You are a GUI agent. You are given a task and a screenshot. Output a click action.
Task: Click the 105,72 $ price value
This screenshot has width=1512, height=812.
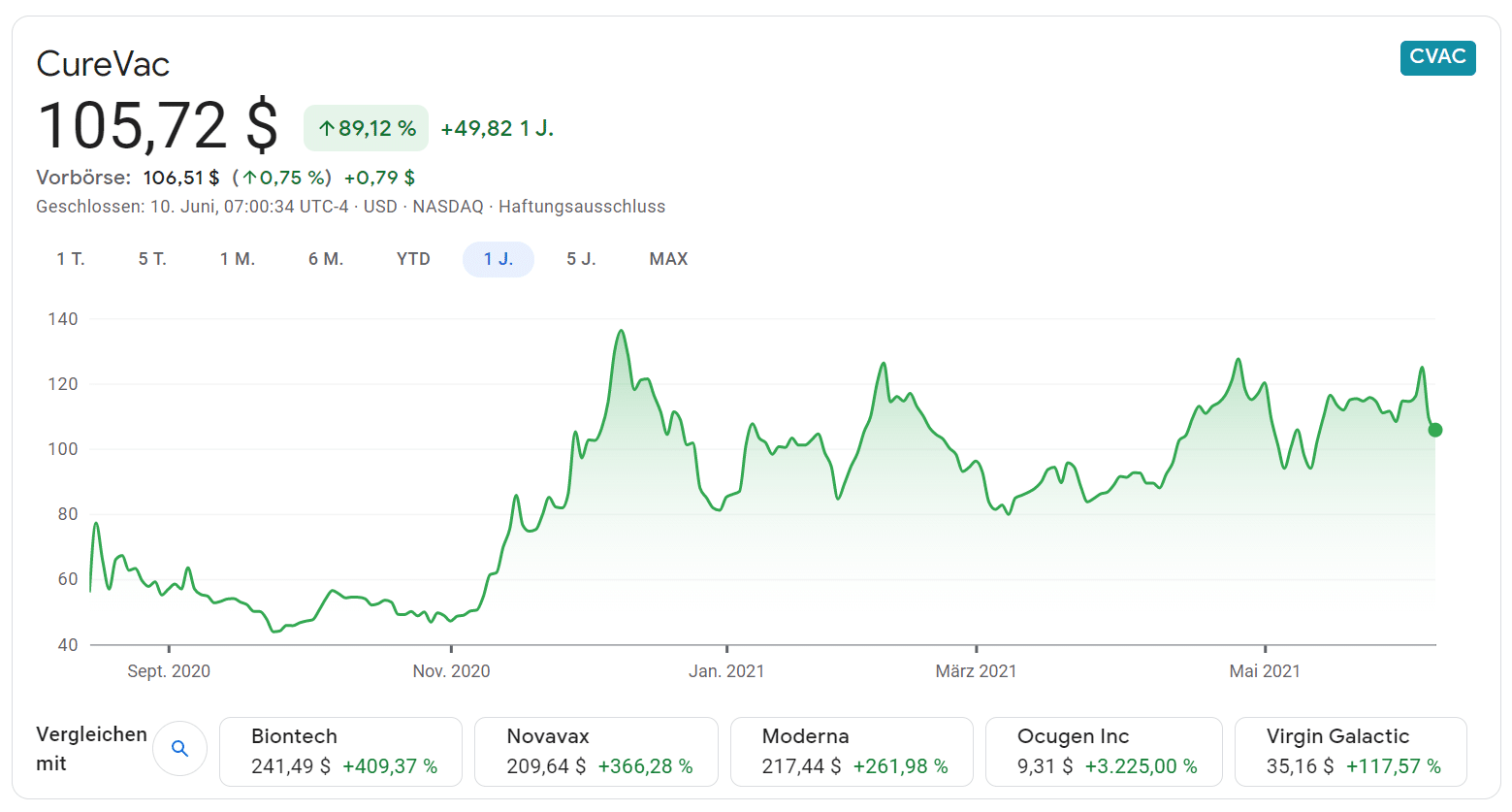click(x=157, y=126)
